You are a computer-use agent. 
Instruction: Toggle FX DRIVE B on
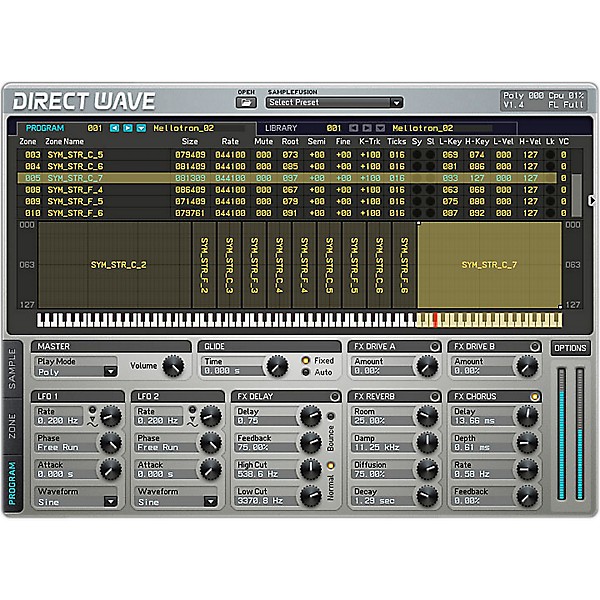click(x=535, y=347)
